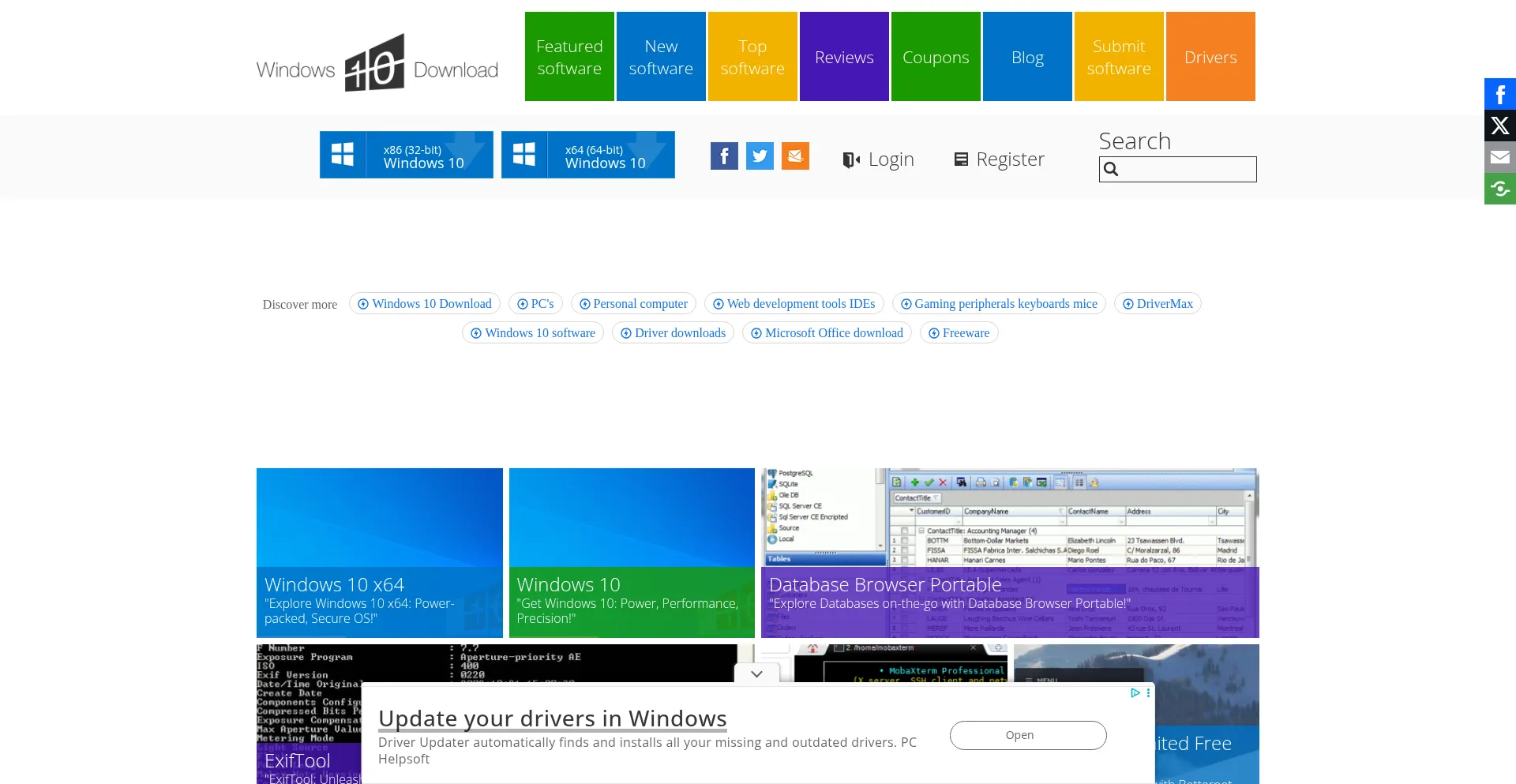Open the x86 (32-bit) Windows 10 download
Image resolution: width=1516 pixels, height=784 pixels.
407,156
